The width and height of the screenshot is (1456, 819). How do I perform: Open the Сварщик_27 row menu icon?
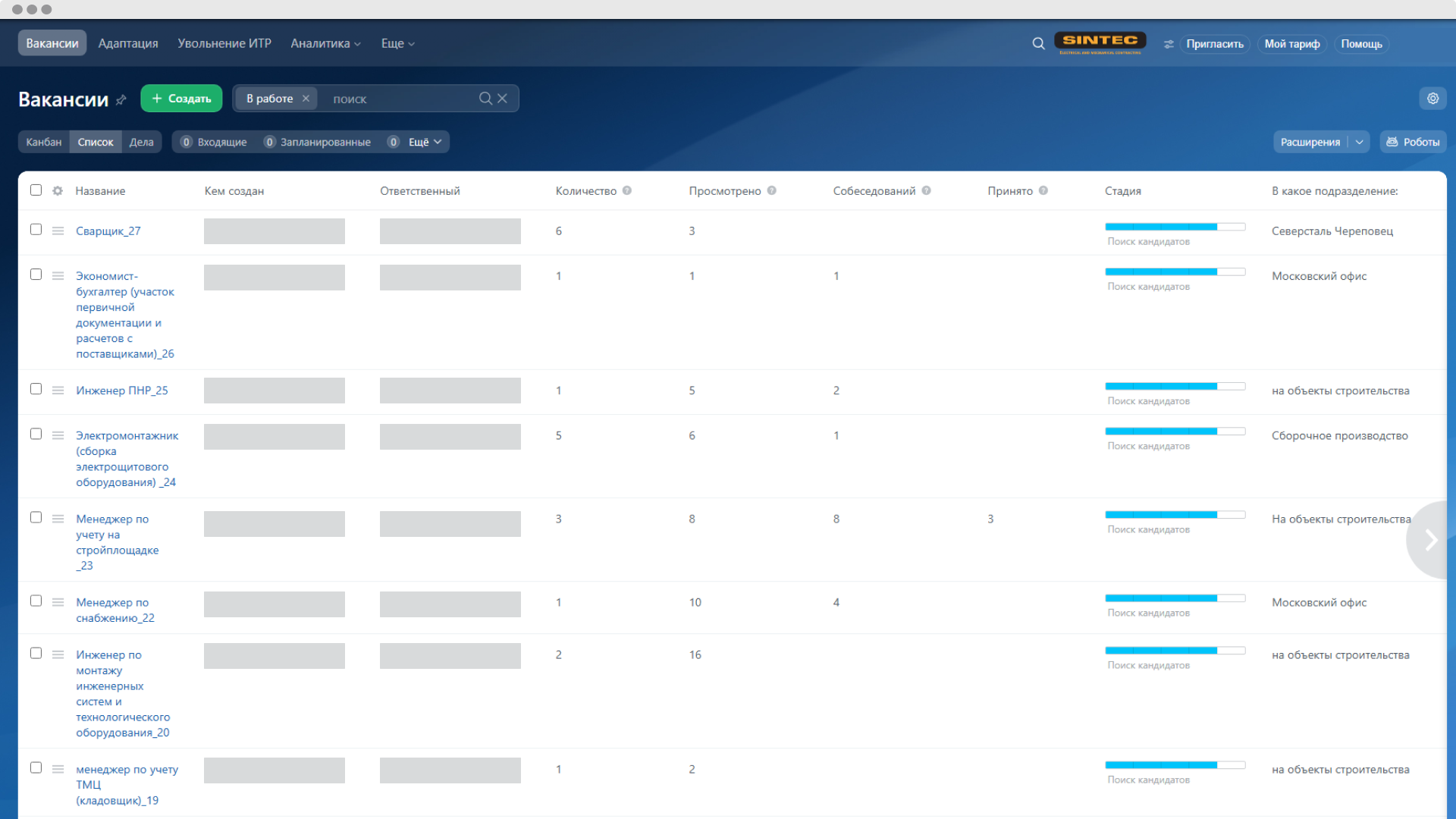point(58,231)
